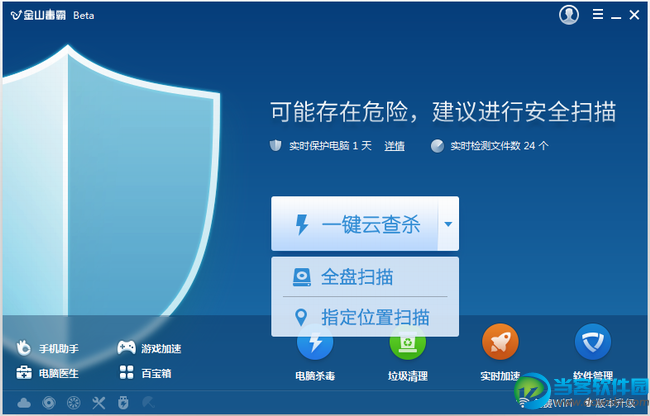Click the 电脑杀毒 label text
650x416 pixels.
click(x=315, y=376)
